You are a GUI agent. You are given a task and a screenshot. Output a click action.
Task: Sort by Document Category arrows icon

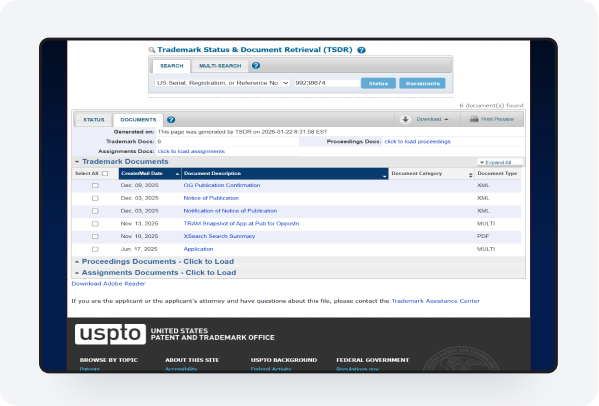click(x=470, y=175)
